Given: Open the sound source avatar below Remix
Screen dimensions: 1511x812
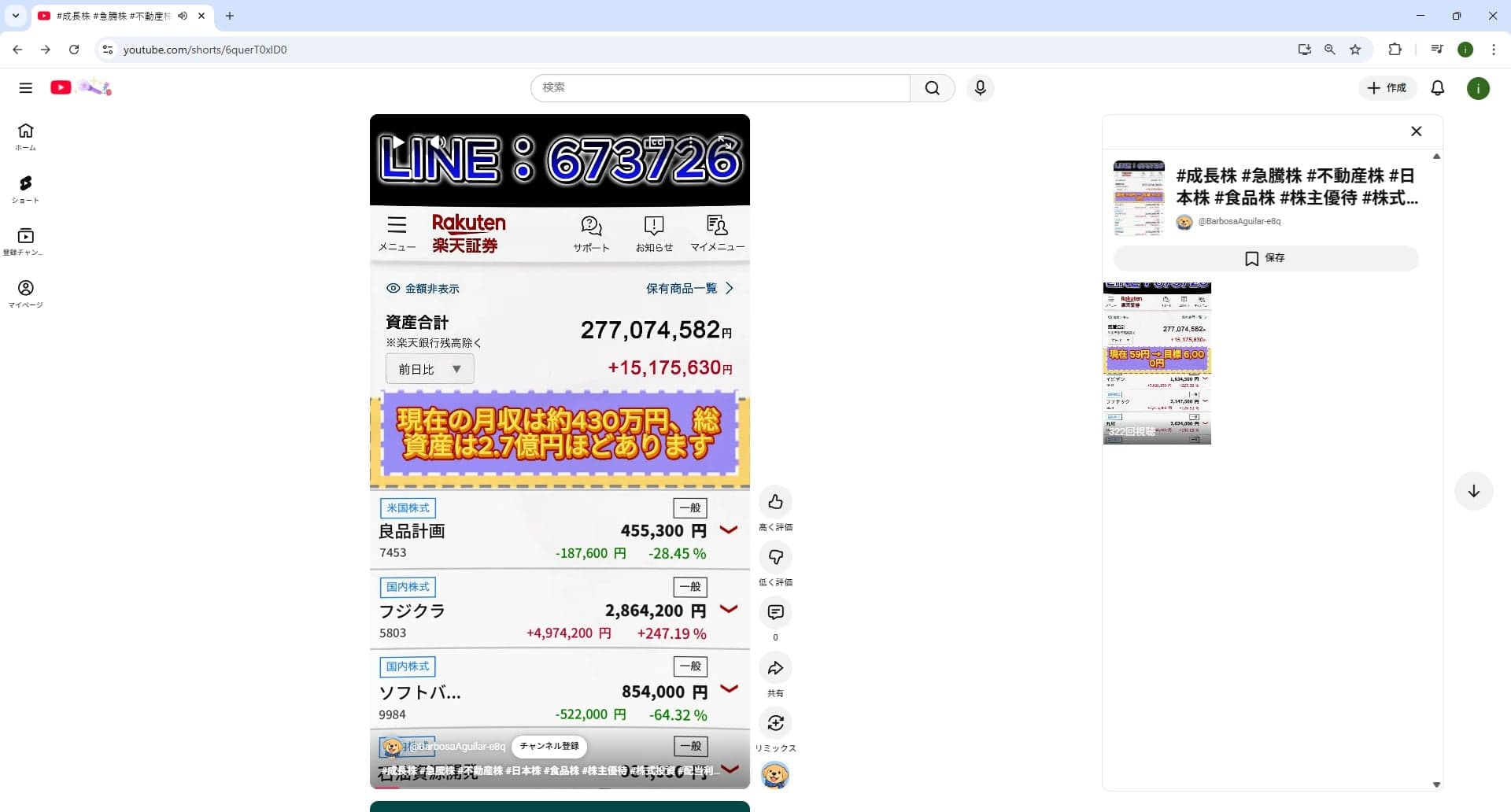Looking at the screenshot, I should coord(775,775).
